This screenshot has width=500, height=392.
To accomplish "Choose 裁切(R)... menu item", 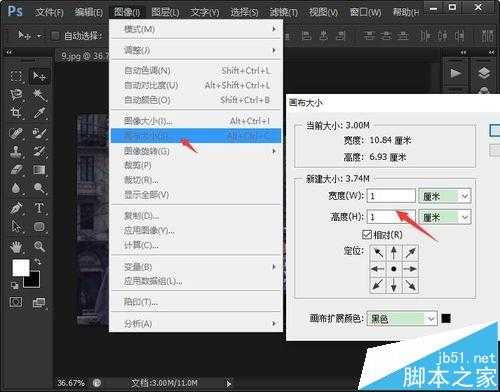I will click(196, 180).
